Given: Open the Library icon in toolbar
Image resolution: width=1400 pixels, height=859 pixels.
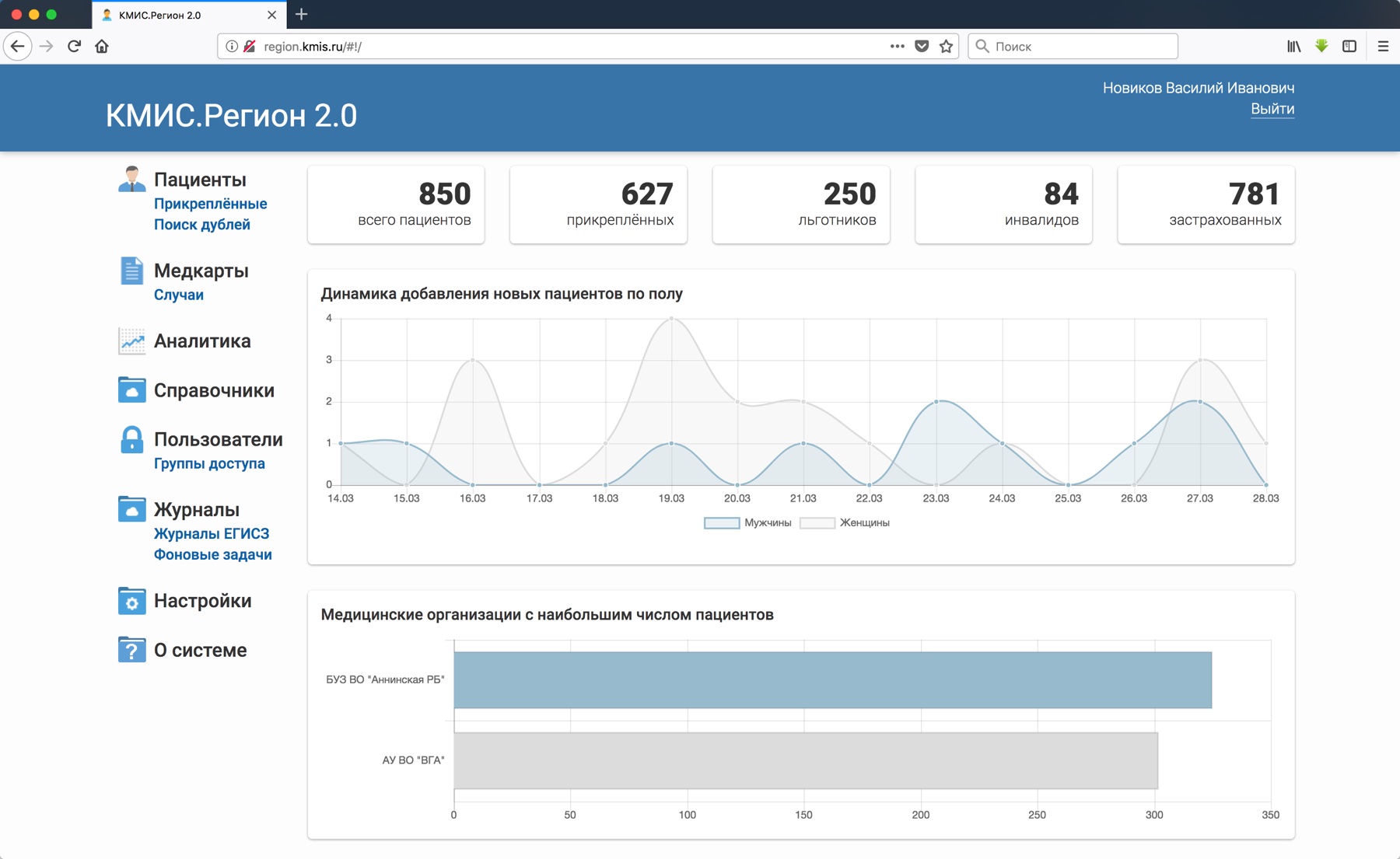Looking at the screenshot, I should tap(1293, 47).
